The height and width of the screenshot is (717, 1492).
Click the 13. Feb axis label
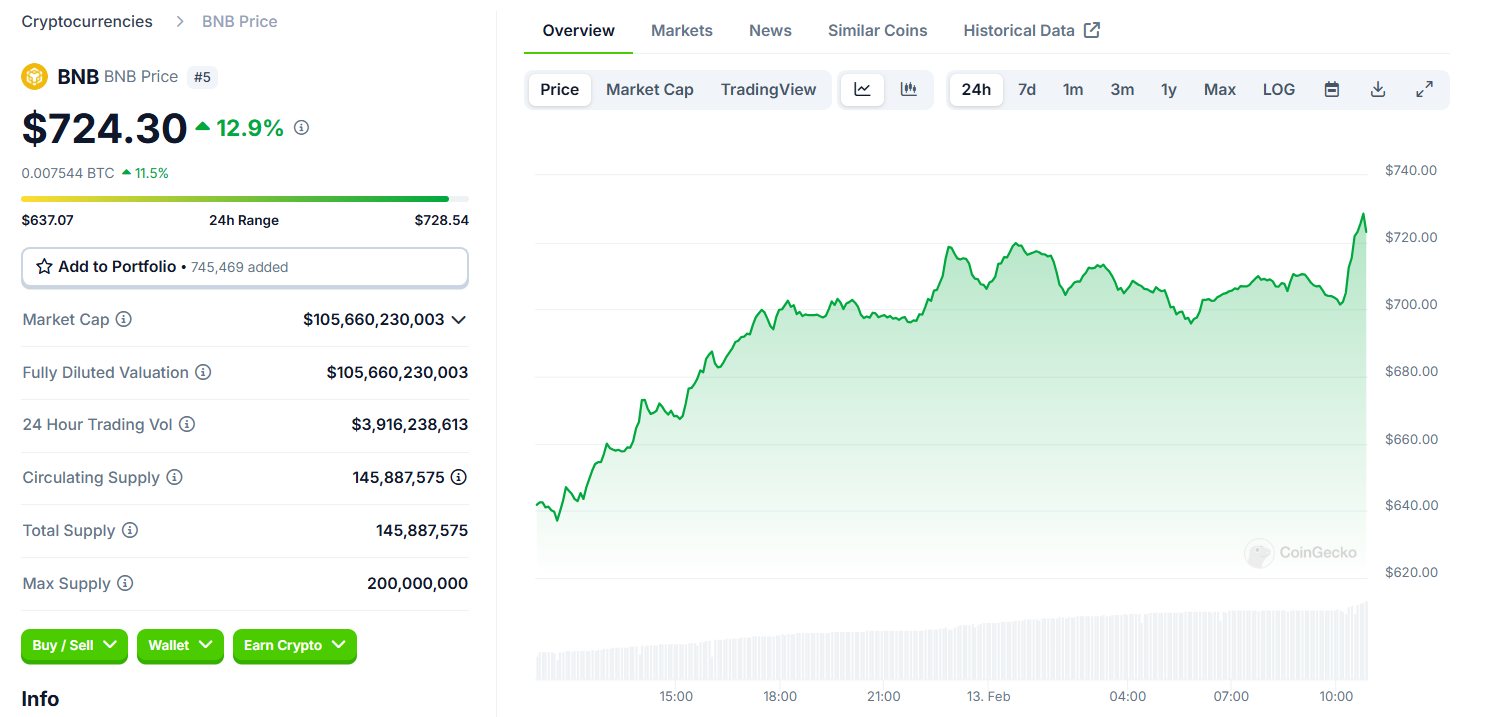pos(988,696)
